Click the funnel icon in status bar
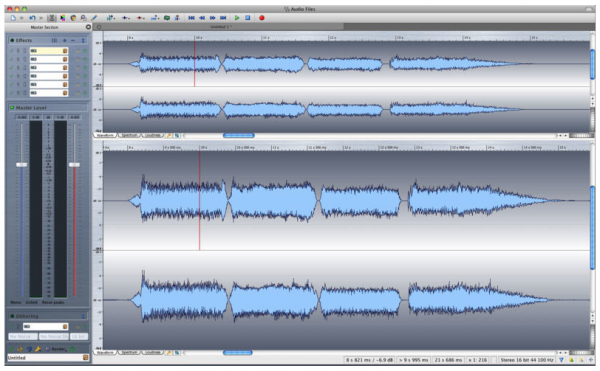 (561, 360)
